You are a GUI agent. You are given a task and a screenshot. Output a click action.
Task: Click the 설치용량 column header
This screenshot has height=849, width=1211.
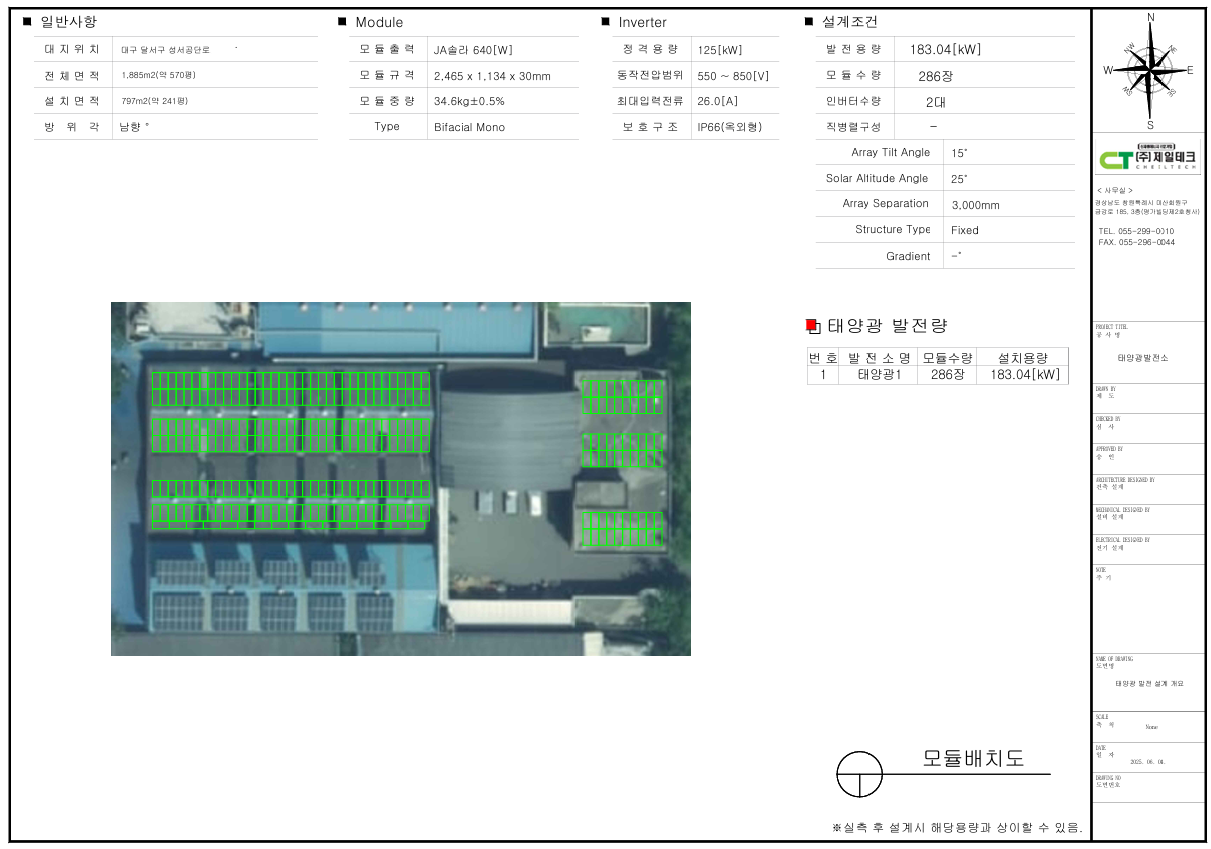[1022, 357]
